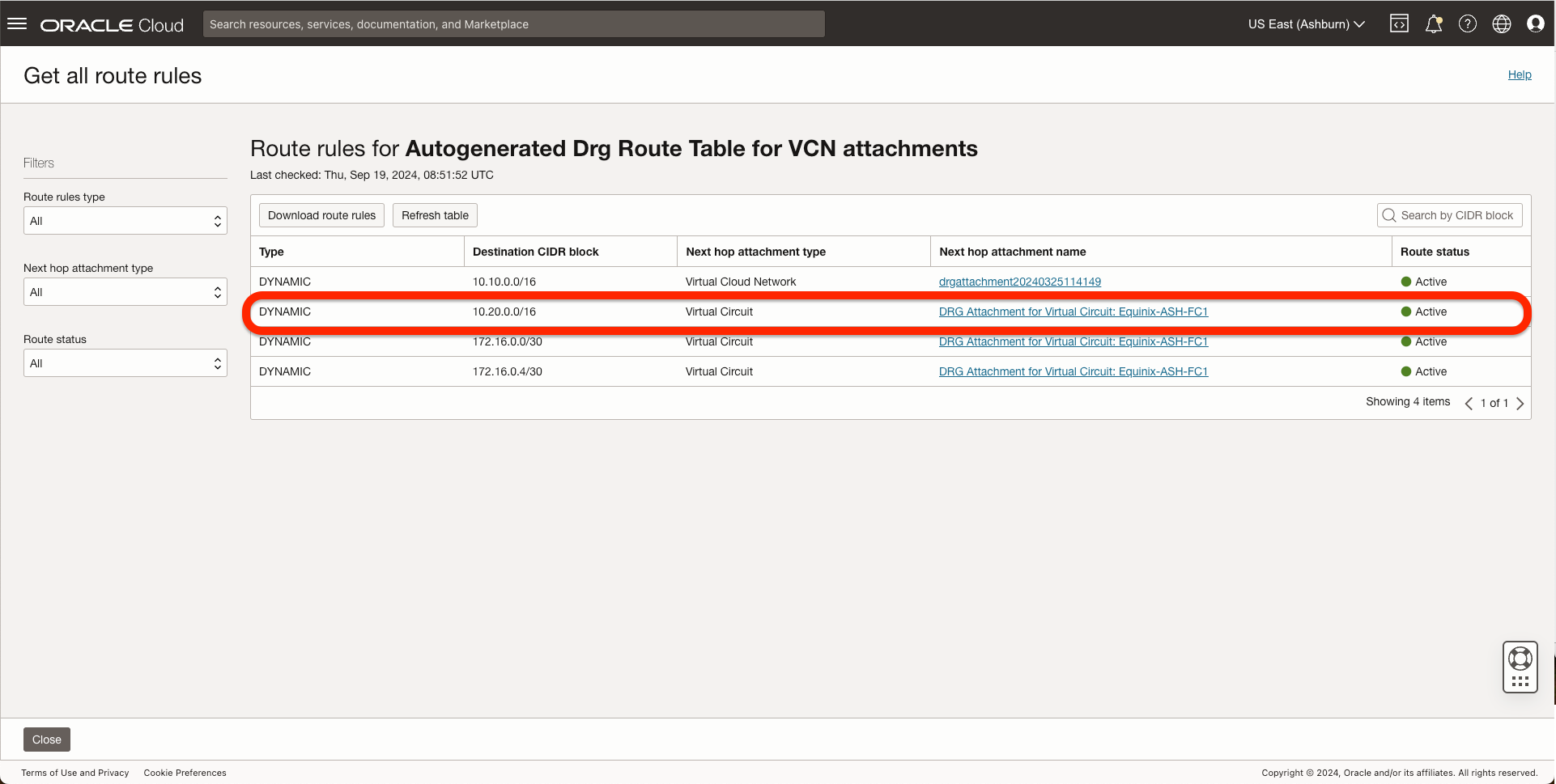Click the help question mark icon

pos(1467,23)
